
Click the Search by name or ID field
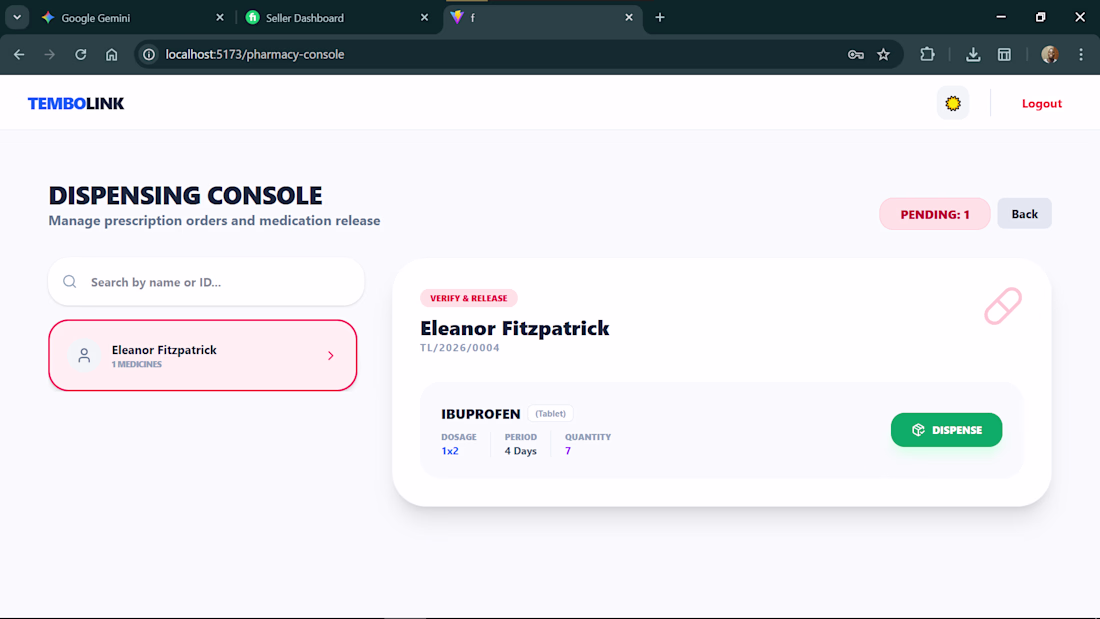(x=220, y=282)
